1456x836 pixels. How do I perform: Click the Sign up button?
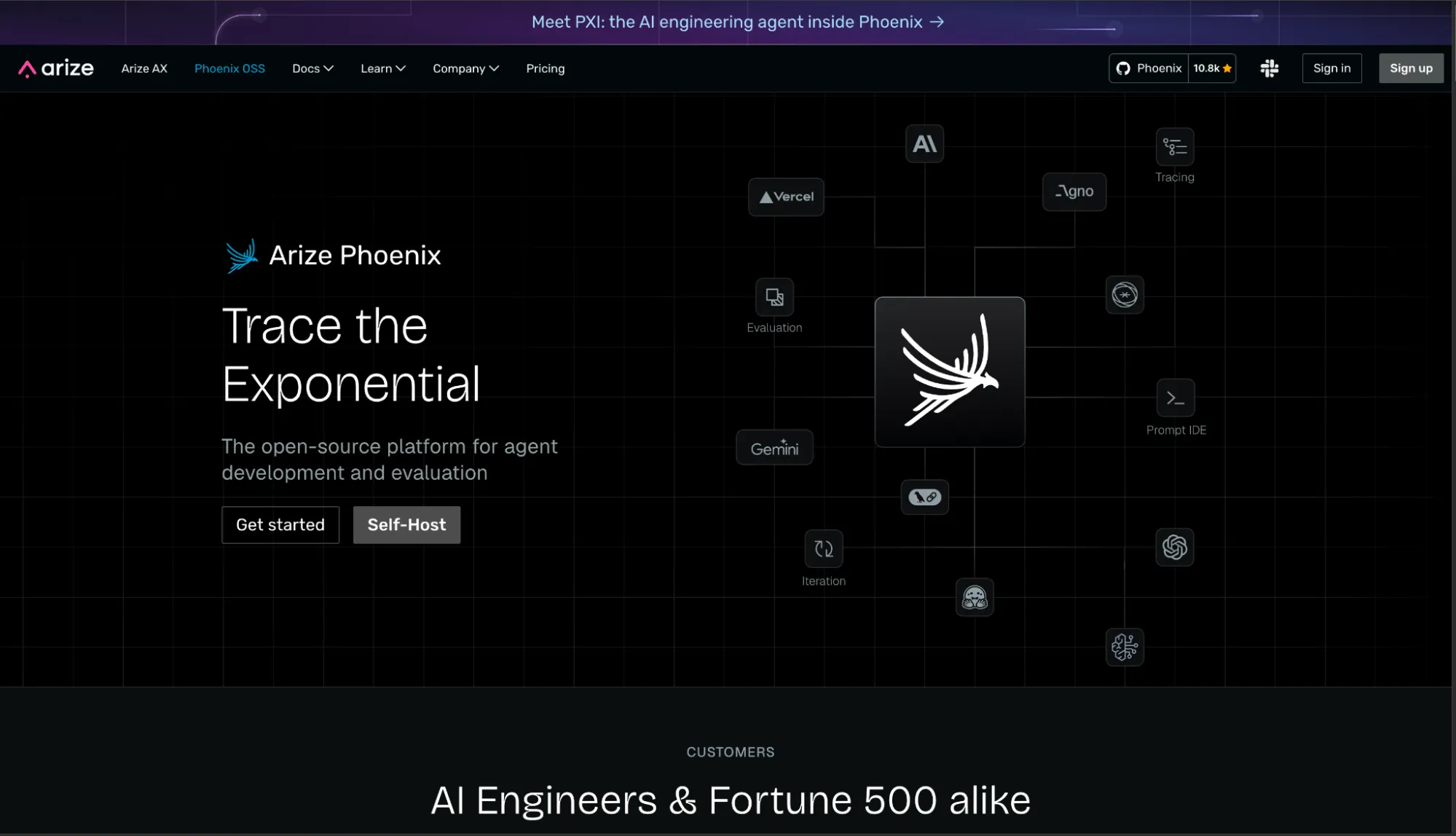click(x=1411, y=68)
